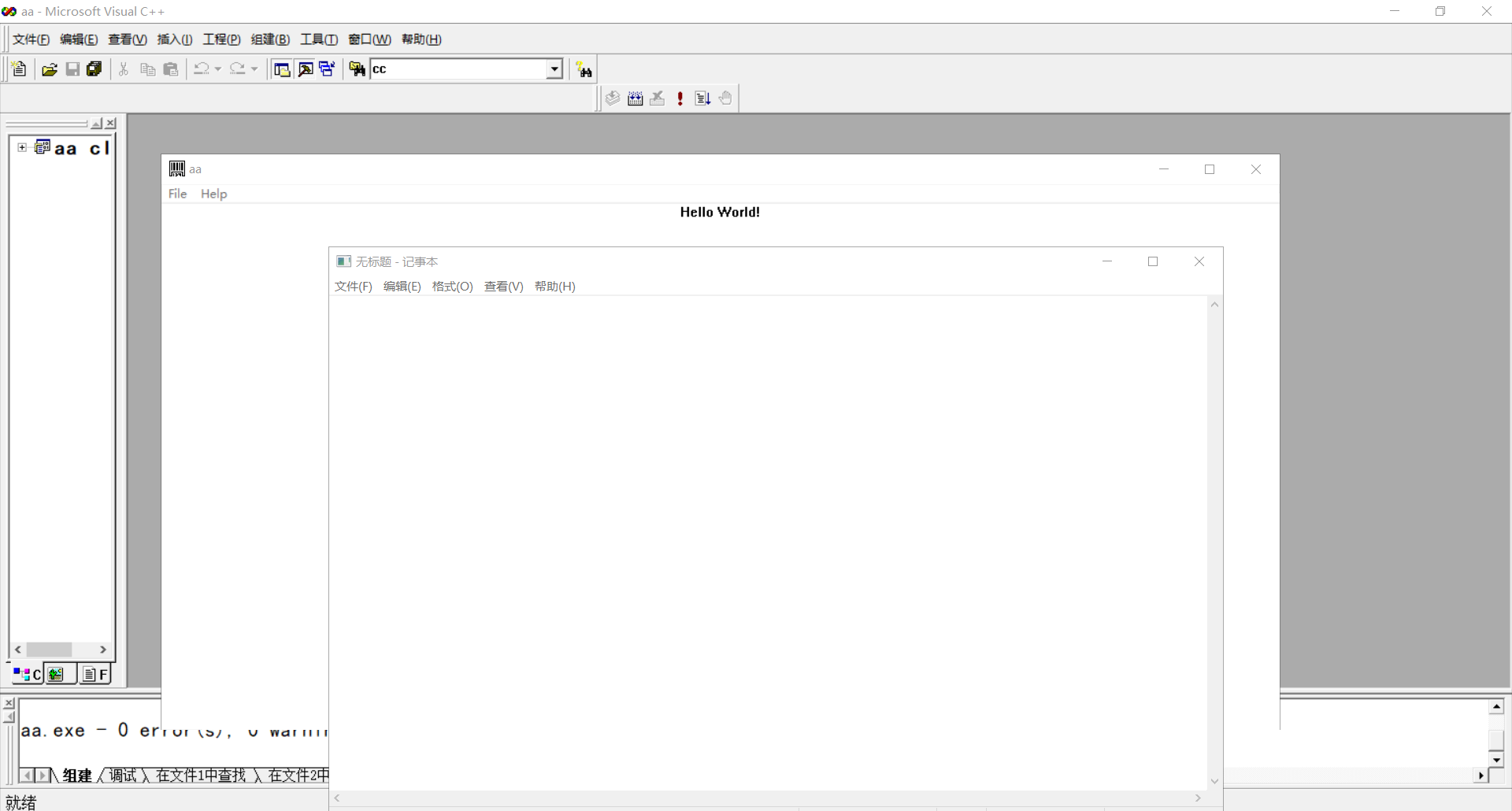Expand the 'aa classes' tree node
Screen dimensions: 1512x811
(21, 147)
